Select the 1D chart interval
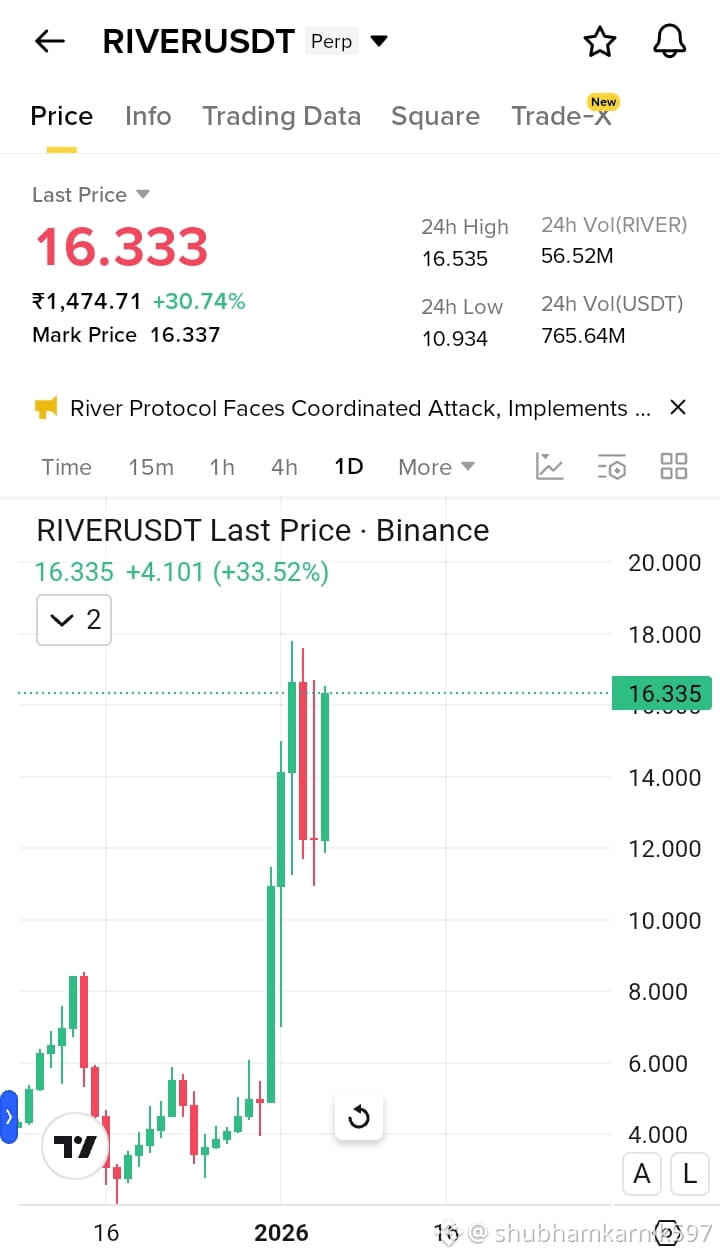Viewport: 720px width, 1258px height. tap(348, 467)
